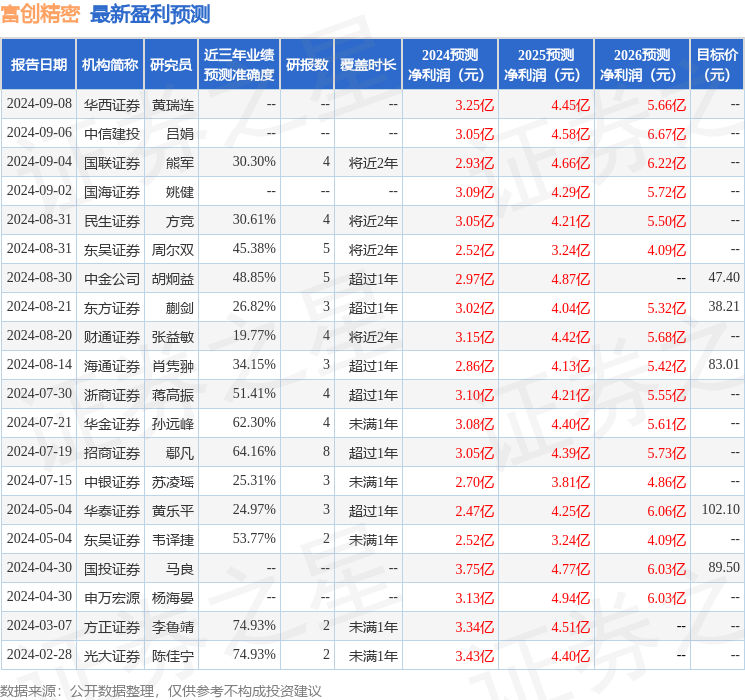Click the 报告日期 column header
The height and width of the screenshot is (700, 745).
(x=38, y=65)
